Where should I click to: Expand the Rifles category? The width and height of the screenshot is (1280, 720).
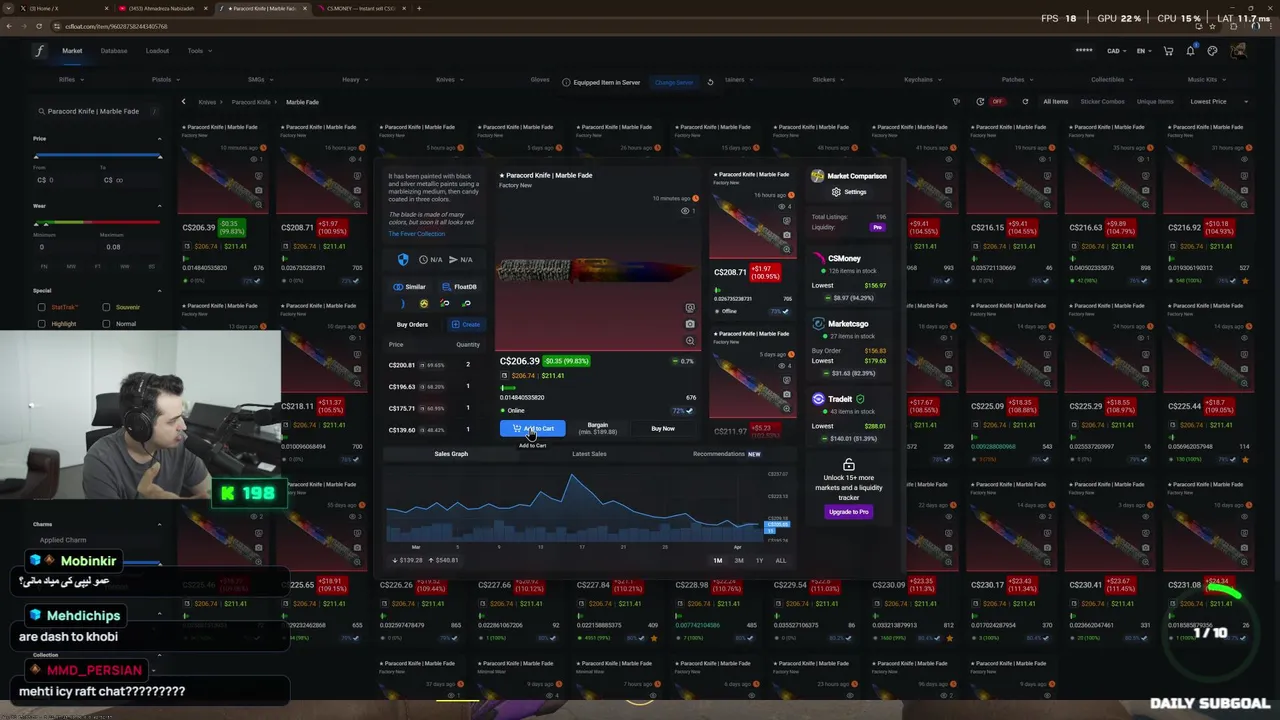pos(70,80)
